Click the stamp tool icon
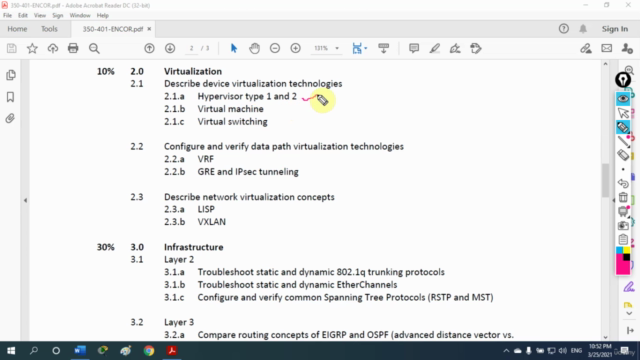 point(476,49)
